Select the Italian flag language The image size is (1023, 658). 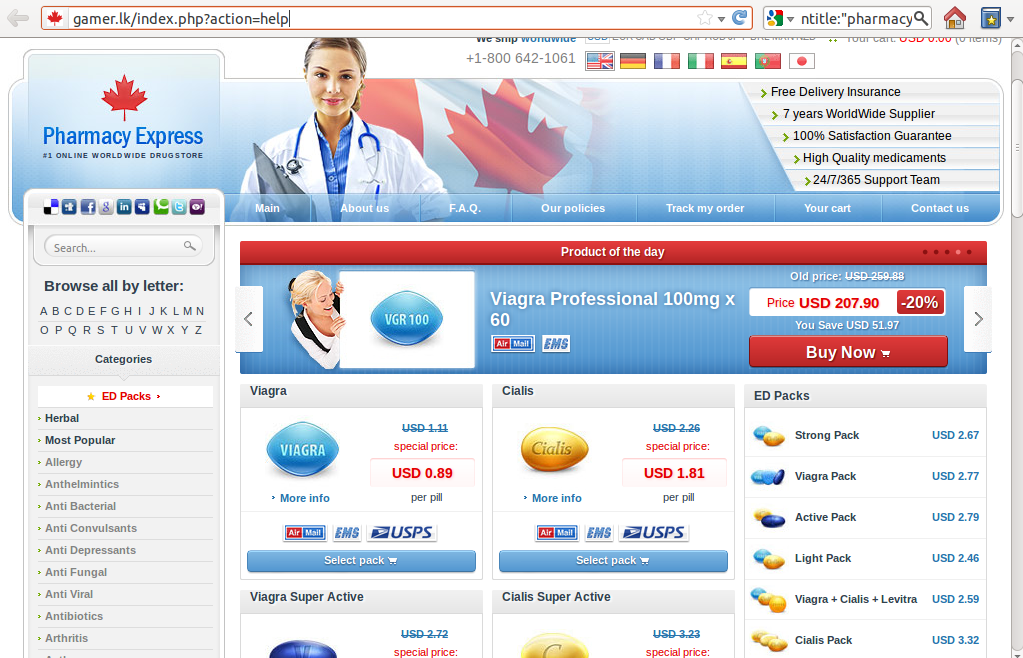pos(701,61)
